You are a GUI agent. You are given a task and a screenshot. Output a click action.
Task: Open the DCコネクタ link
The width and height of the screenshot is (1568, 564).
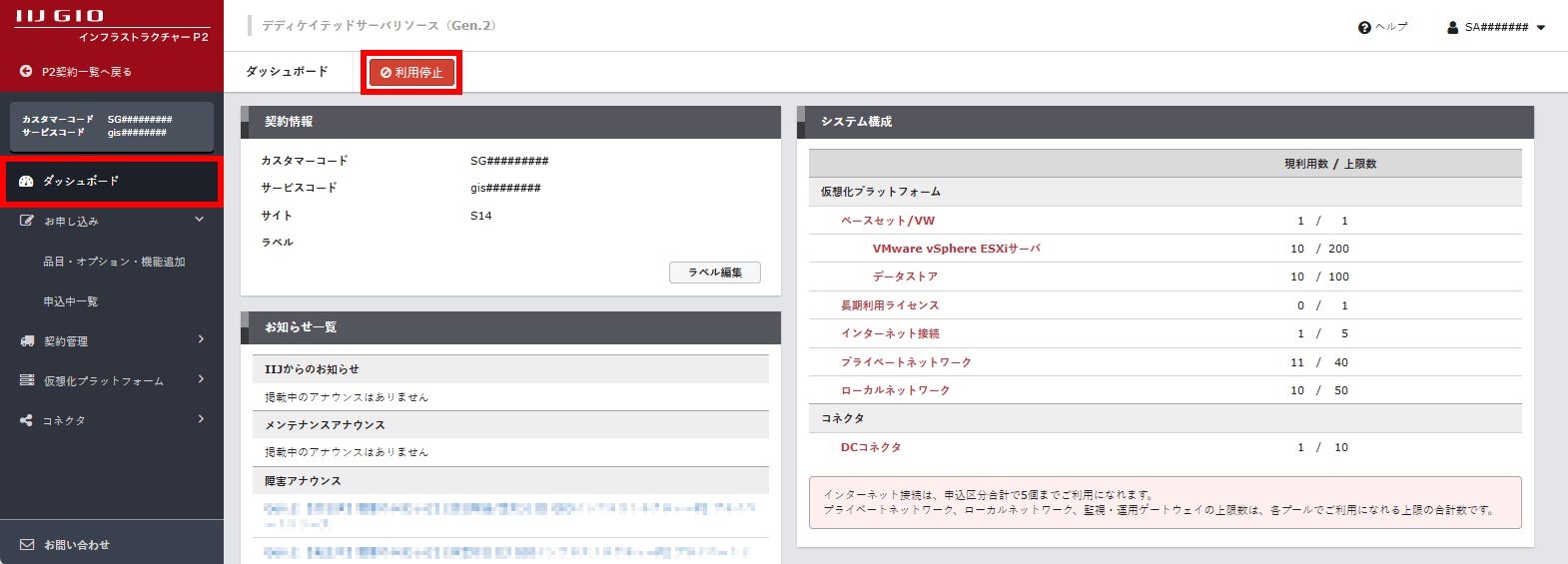point(870,447)
